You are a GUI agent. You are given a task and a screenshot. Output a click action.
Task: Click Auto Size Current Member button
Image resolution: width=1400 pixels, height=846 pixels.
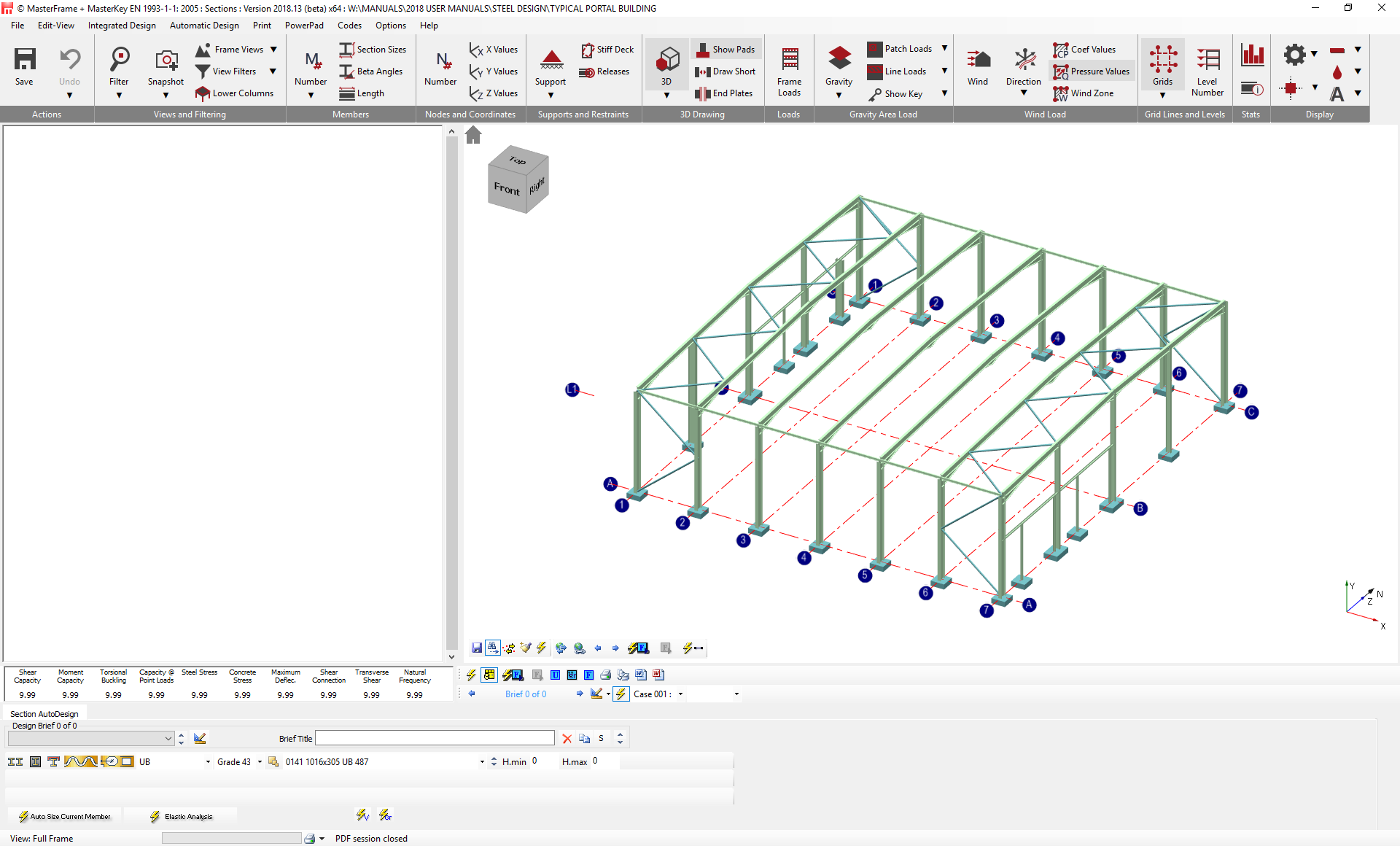pos(65,816)
